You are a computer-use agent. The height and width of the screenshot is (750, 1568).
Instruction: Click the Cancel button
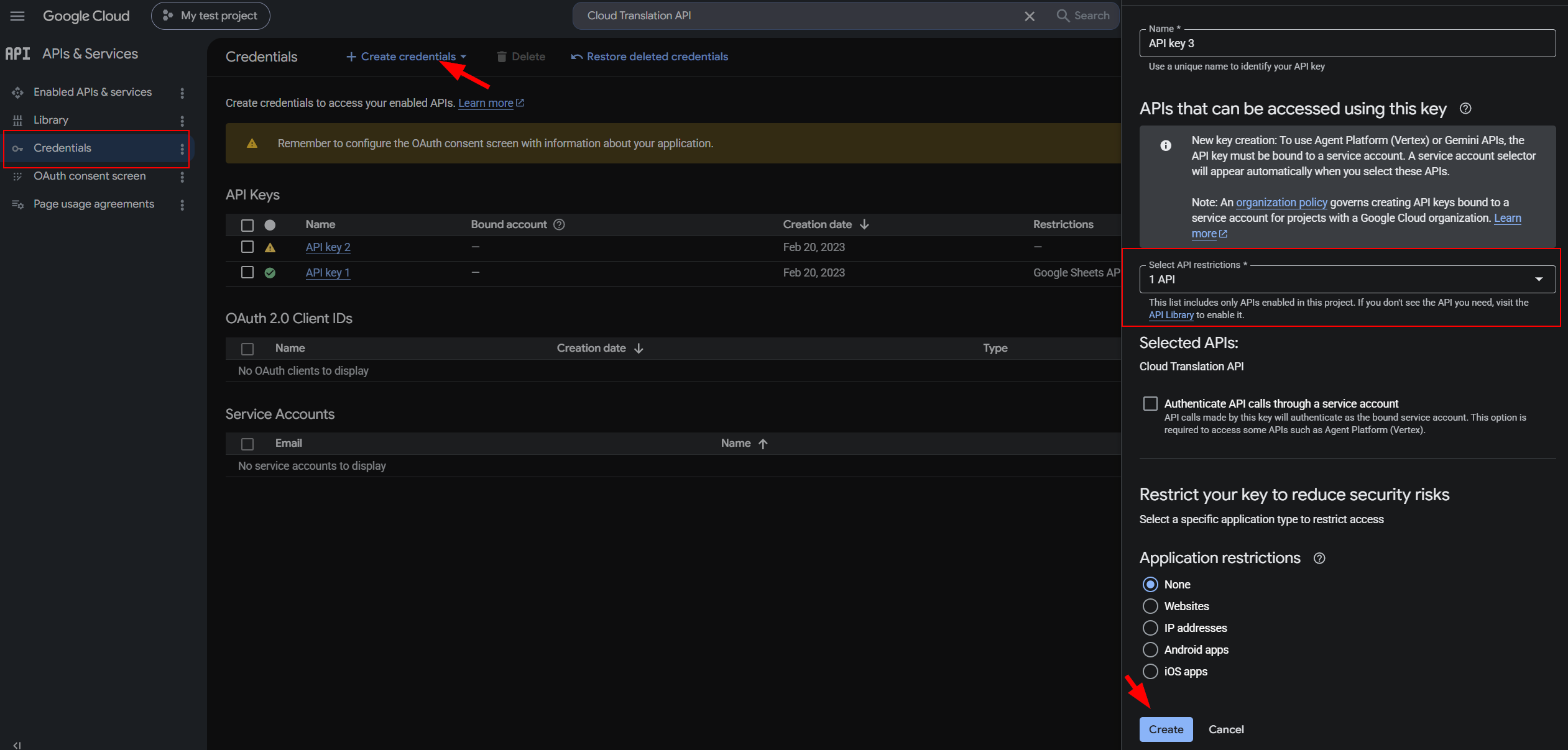coord(1226,729)
